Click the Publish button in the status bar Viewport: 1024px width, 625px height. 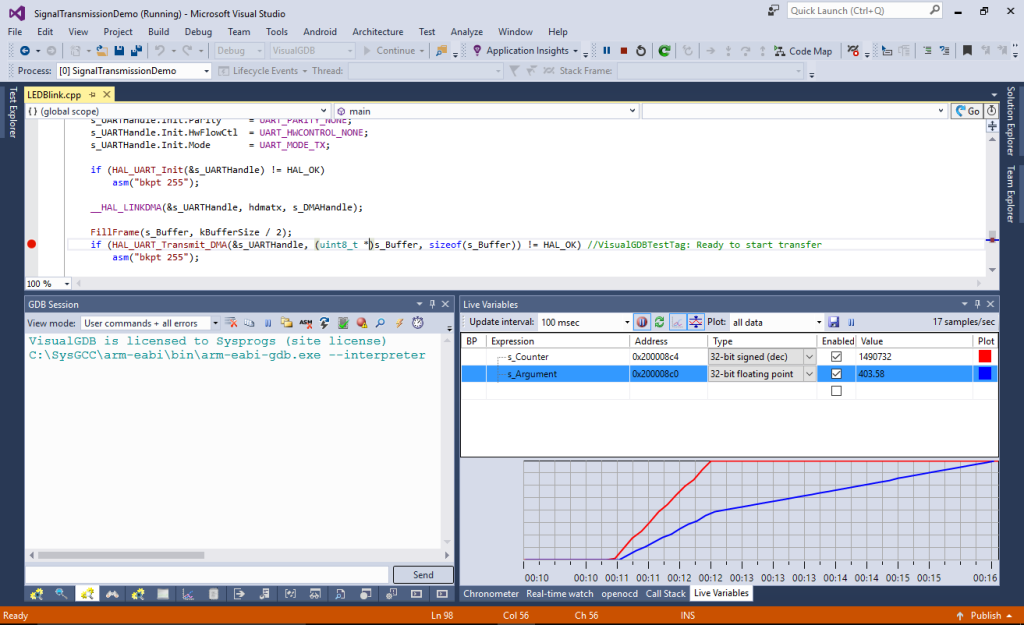tap(984, 615)
